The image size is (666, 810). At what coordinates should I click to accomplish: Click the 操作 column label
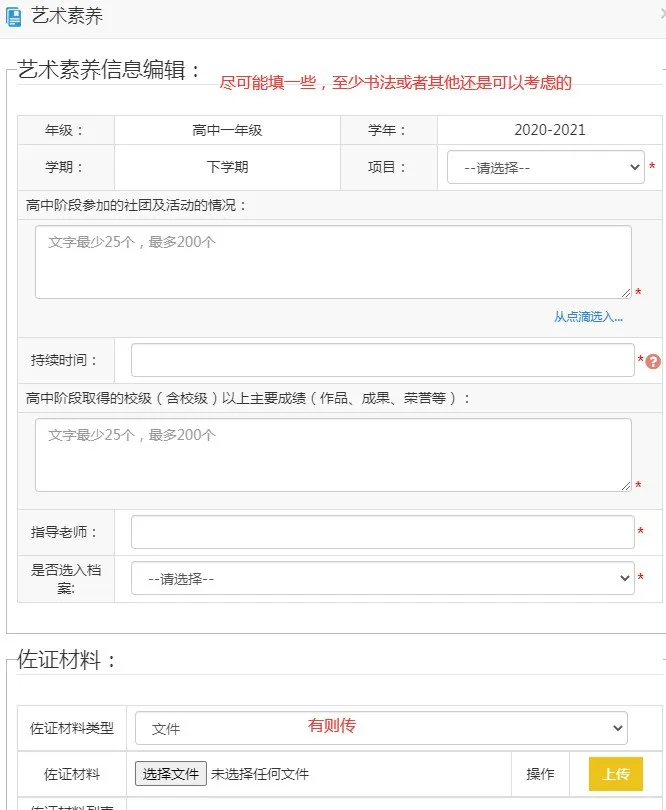click(x=540, y=774)
